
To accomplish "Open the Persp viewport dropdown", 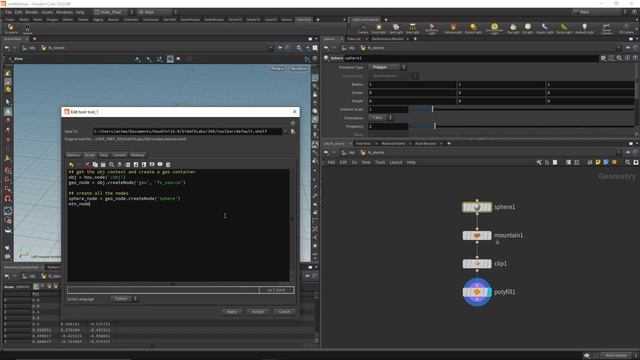I will click(277, 69).
